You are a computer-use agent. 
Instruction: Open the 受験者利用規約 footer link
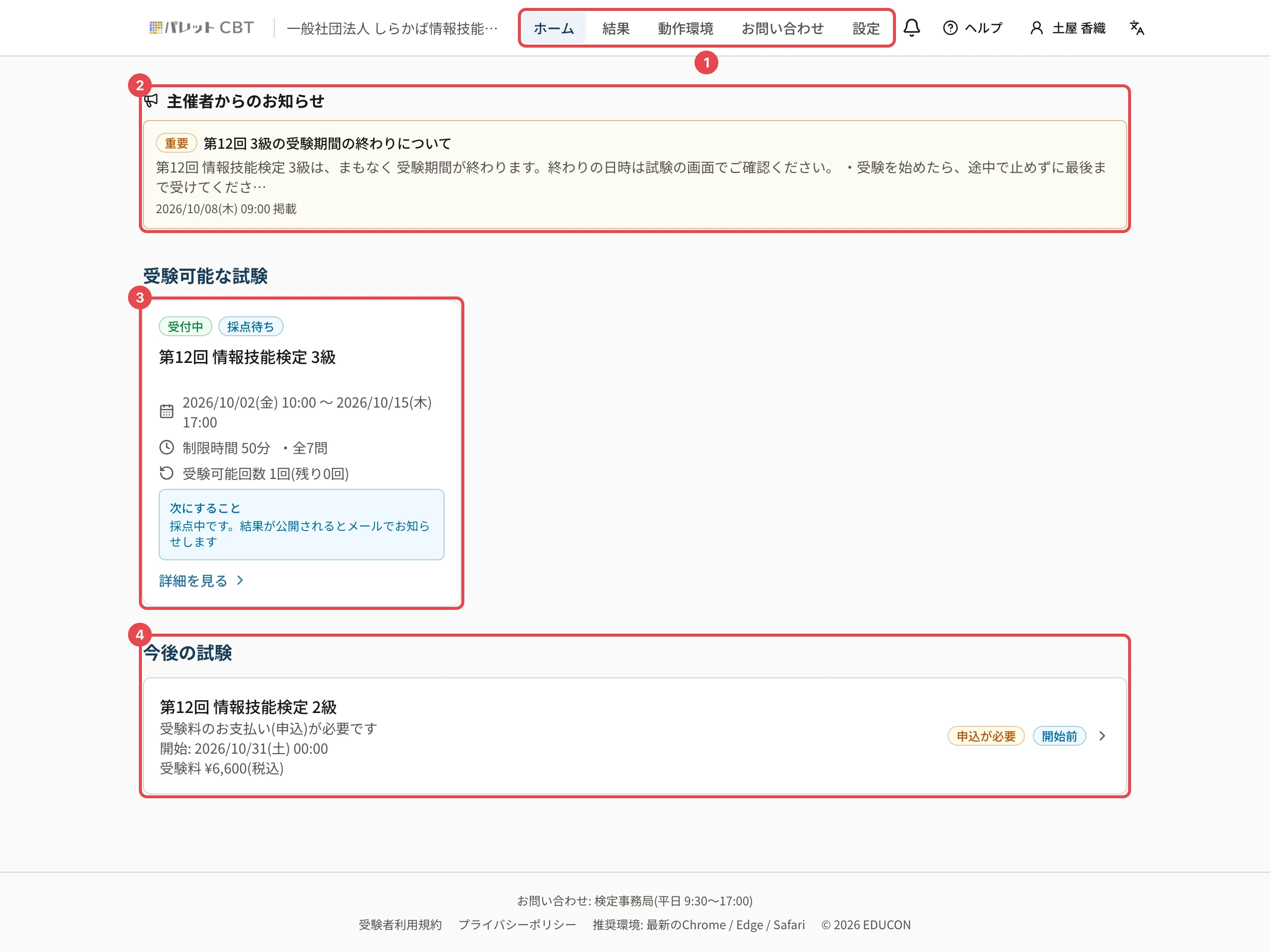click(400, 925)
